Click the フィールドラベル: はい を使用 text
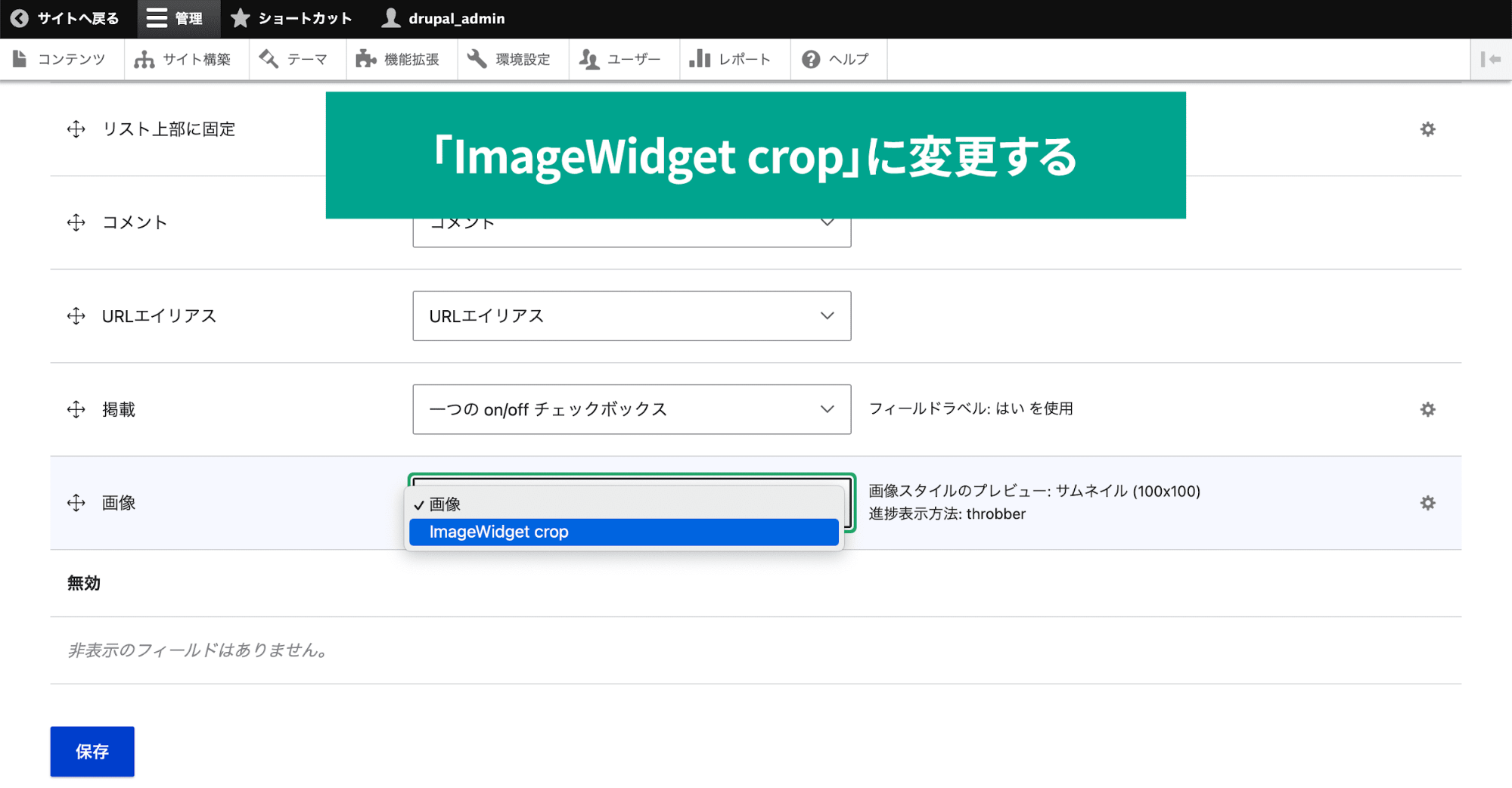The image size is (1512, 788). (970, 408)
